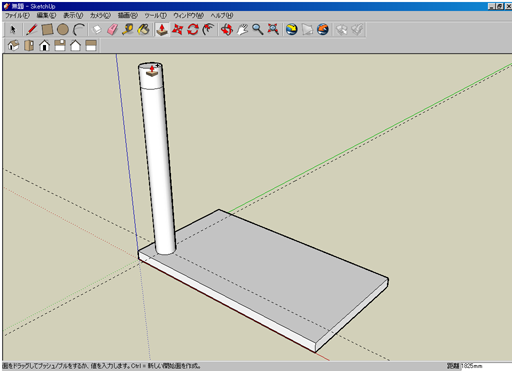The width and height of the screenshot is (512, 371).
Task: Click the SketchUp title bar text
Action: pyautogui.click(x=34, y=6)
